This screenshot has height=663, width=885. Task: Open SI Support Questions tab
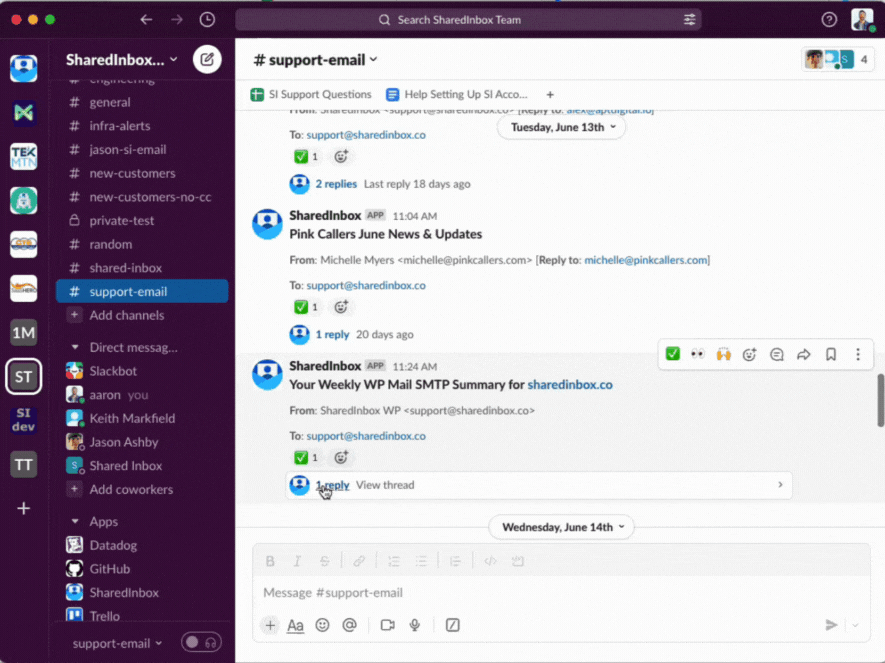311,94
